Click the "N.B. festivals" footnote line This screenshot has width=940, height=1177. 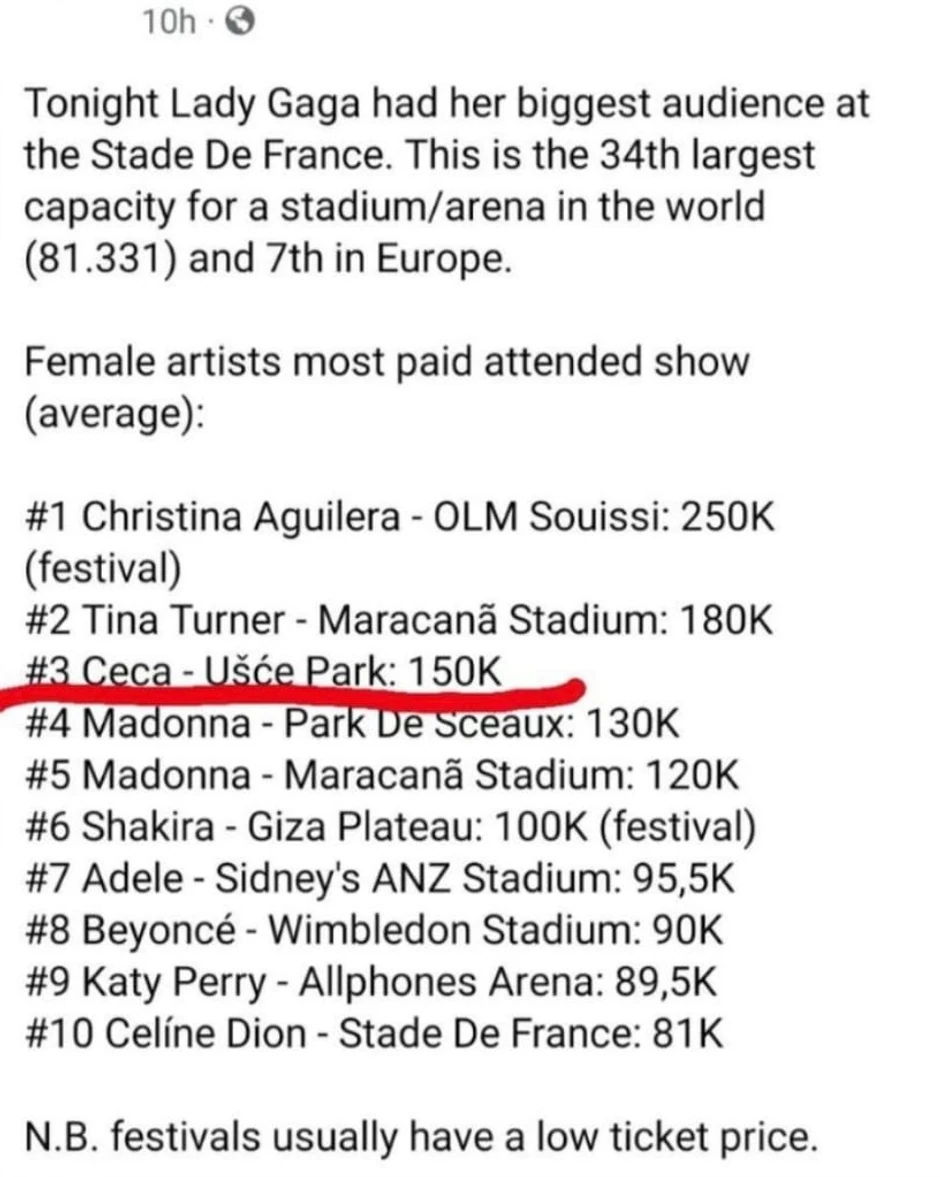[419, 1136]
